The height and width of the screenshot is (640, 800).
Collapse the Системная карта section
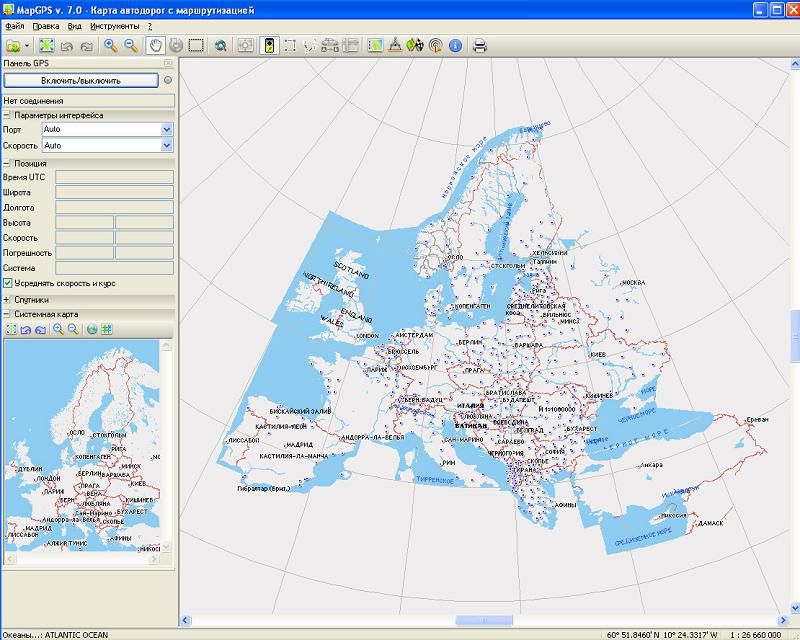[x=7, y=314]
